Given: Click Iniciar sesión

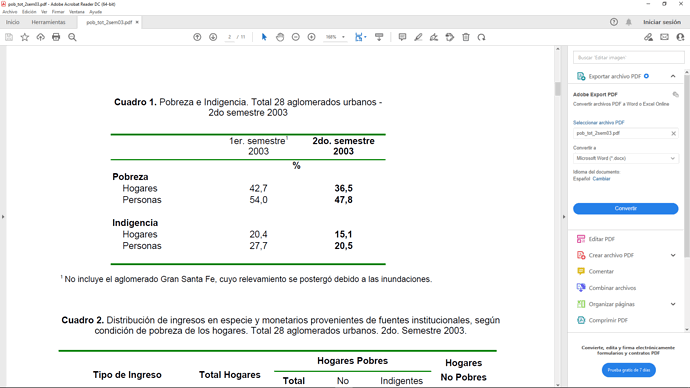Looking at the screenshot, I should (x=662, y=22).
